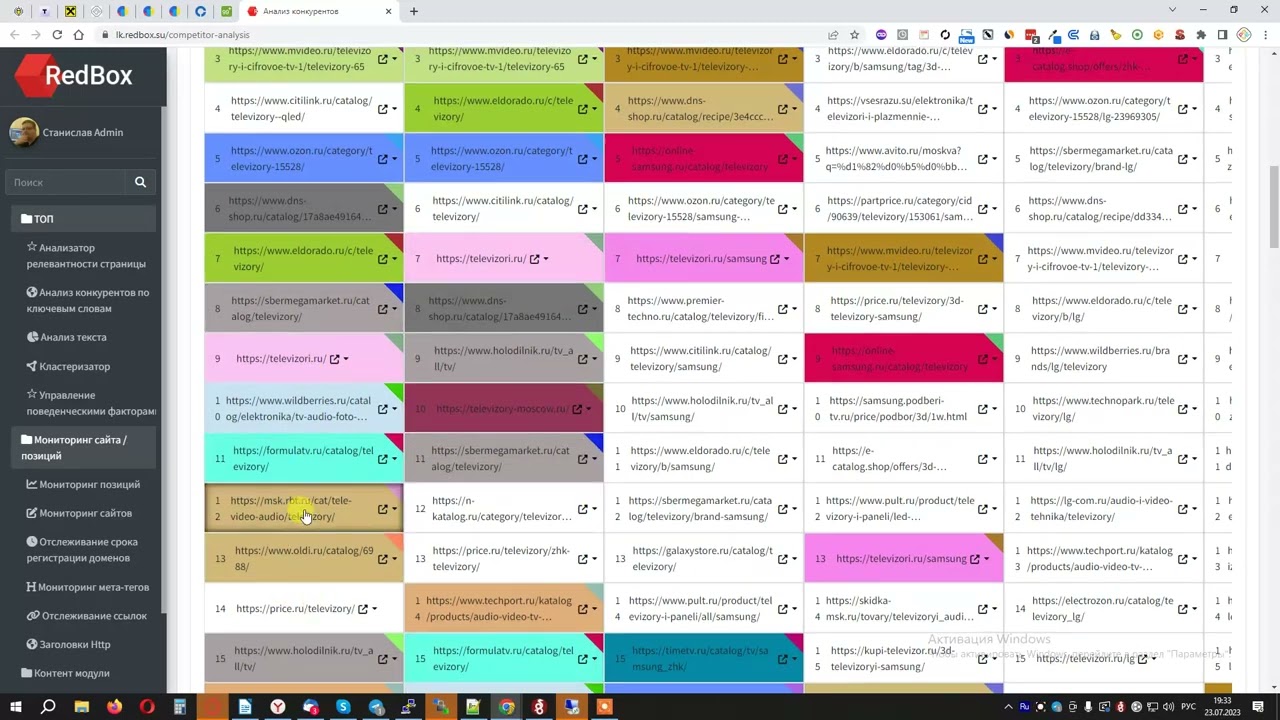Click the RedBox logo

73,76
